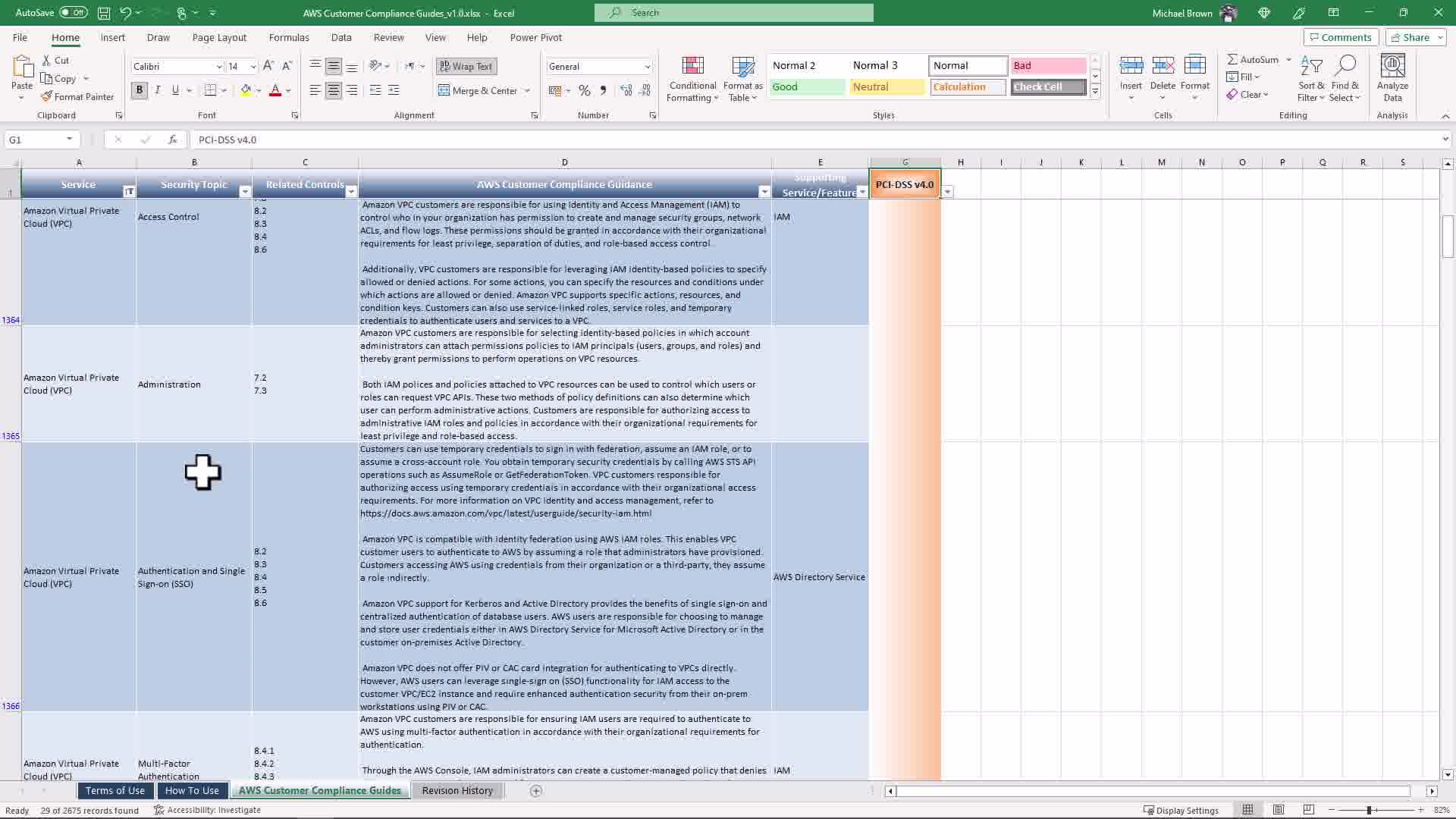Viewport: 1456px width, 819px height.
Task: Open the Formulas ribbon tab
Action: pos(289,37)
